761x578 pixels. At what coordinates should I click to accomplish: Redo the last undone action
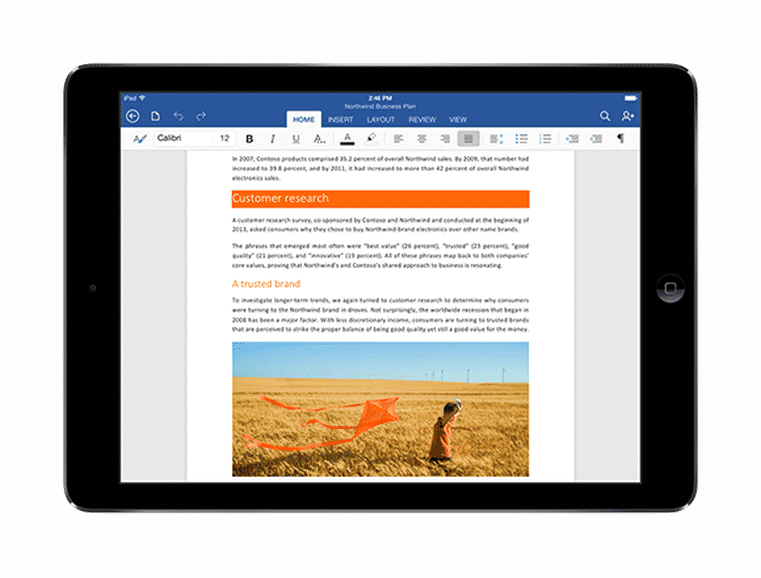coord(201,117)
